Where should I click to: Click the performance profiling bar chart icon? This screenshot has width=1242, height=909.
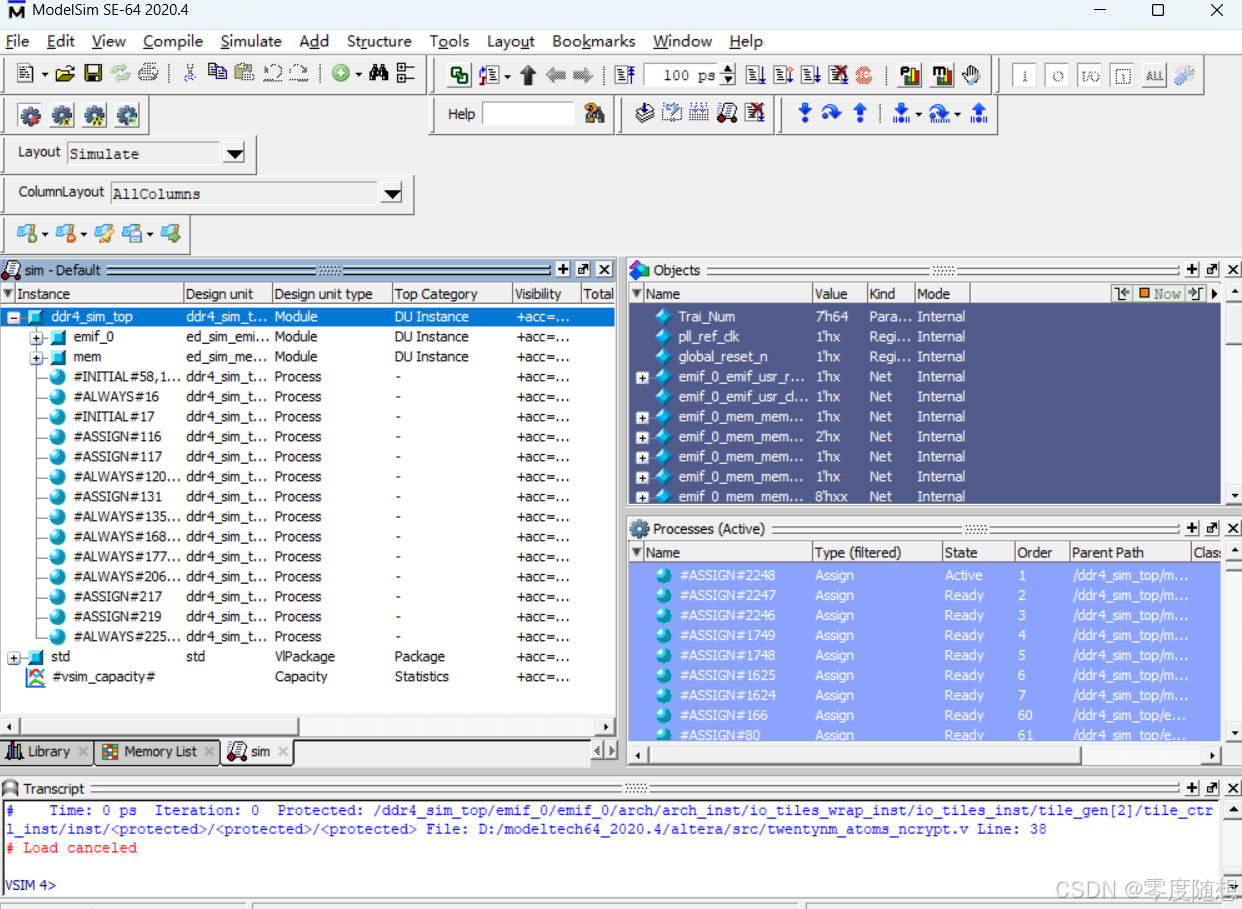pyautogui.click(x=910, y=75)
